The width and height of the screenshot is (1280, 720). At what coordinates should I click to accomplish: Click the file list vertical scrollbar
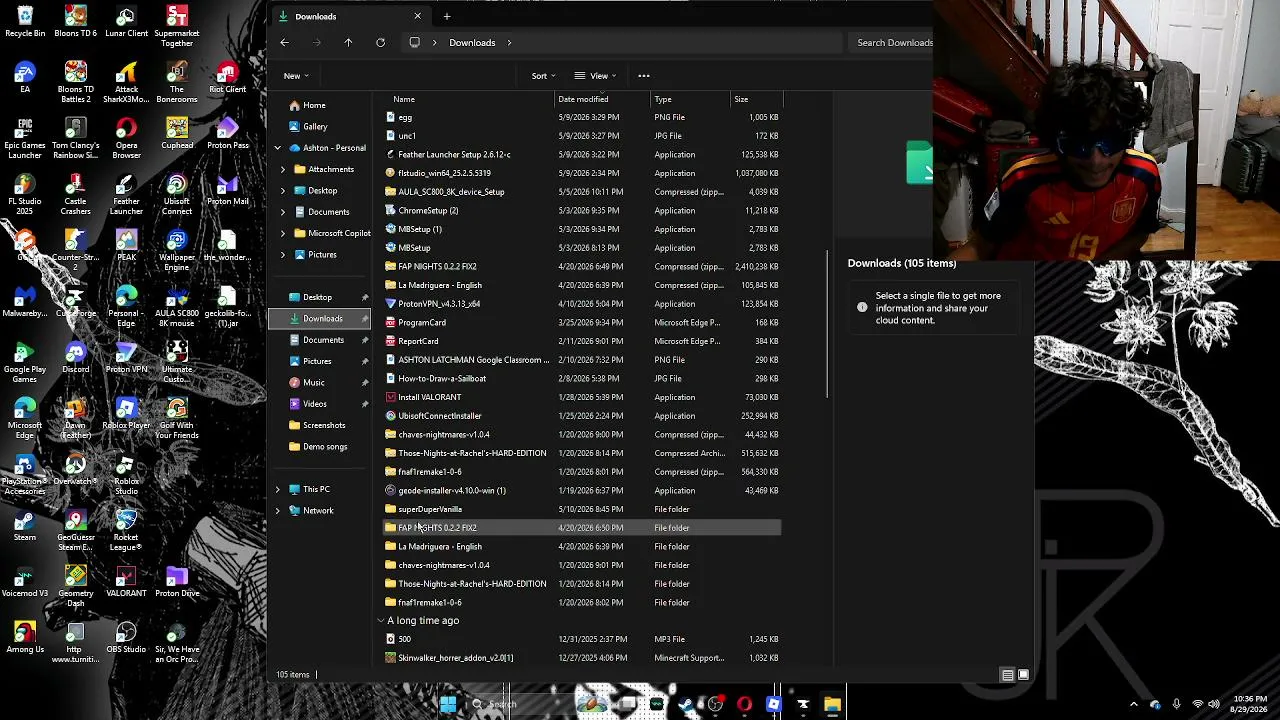(828, 325)
